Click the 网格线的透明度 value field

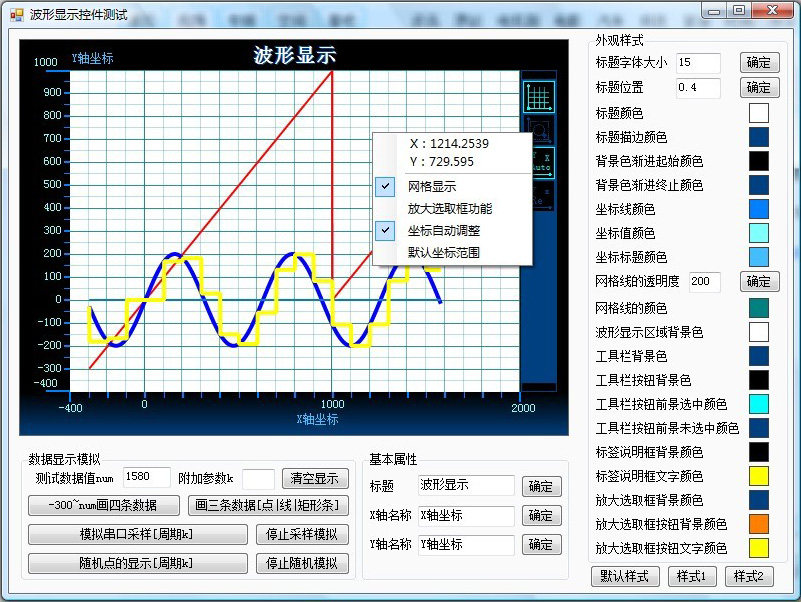coord(703,282)
